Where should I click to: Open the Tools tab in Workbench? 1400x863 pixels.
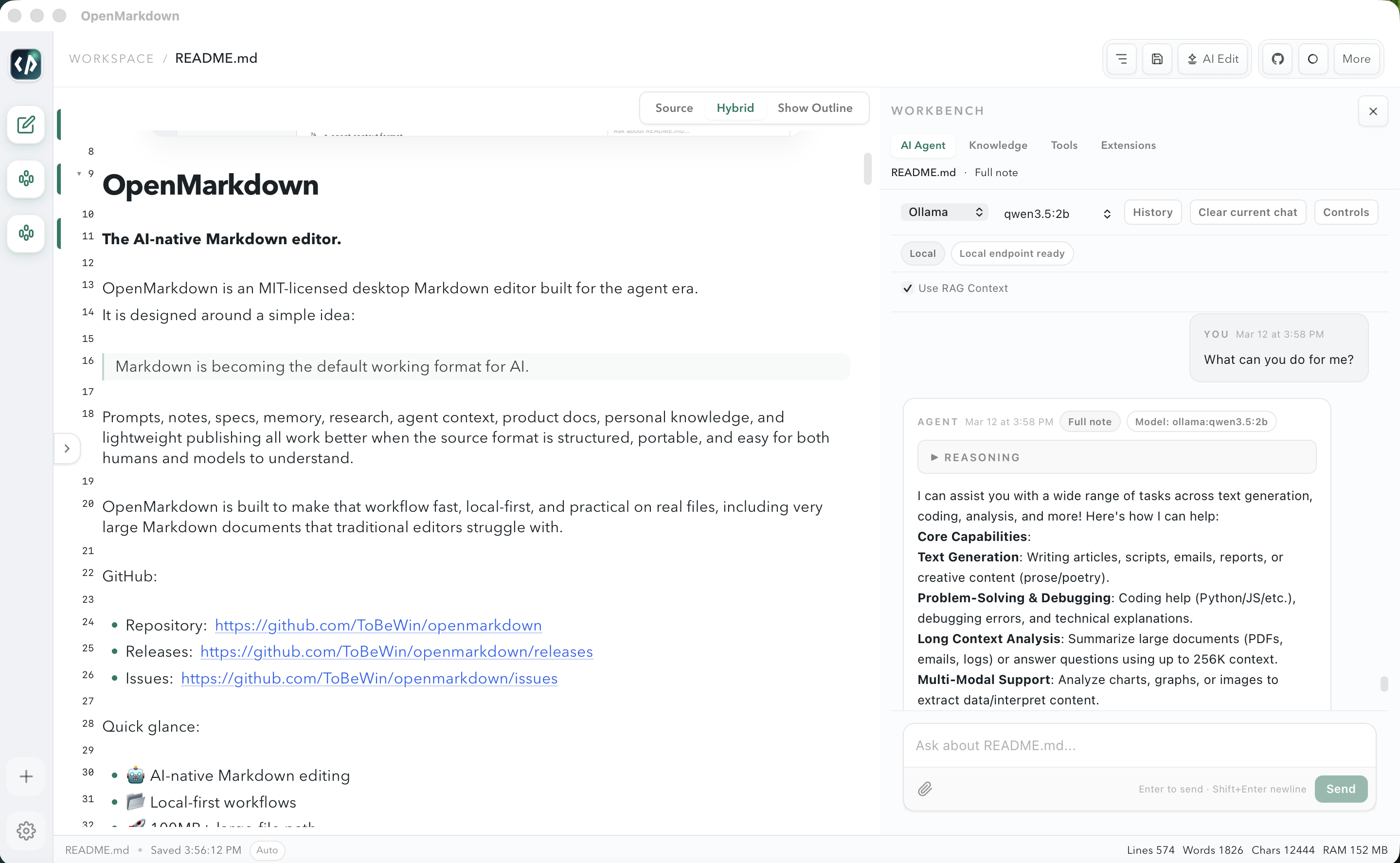tap(1063, 145)
